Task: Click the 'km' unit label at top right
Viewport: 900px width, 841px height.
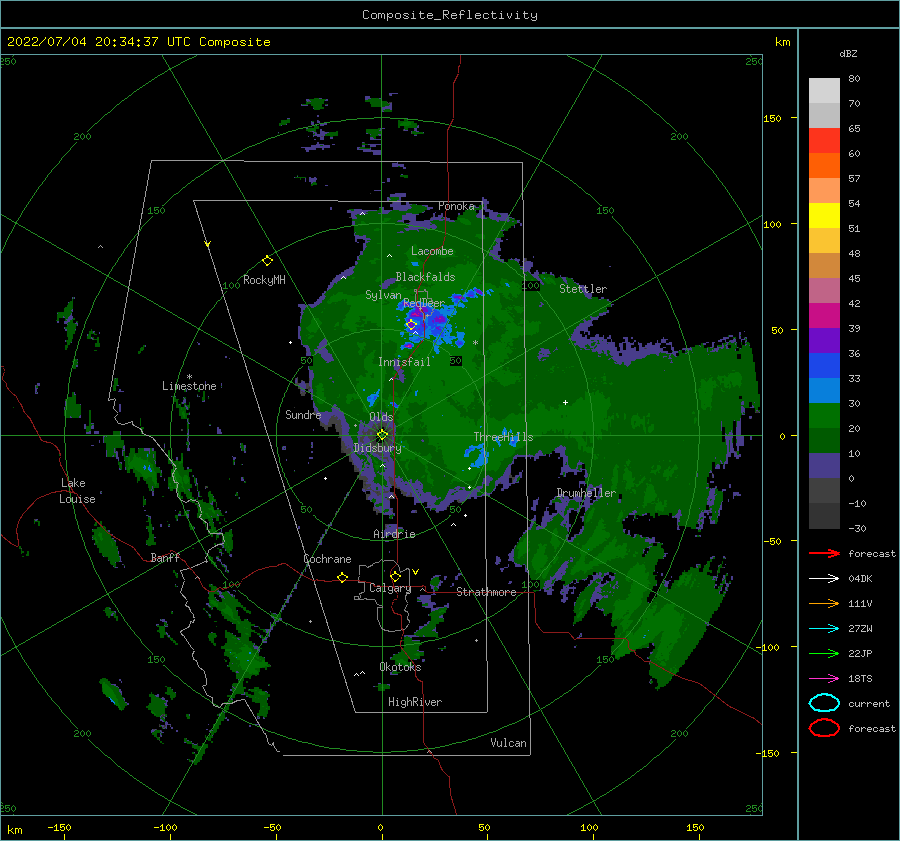Action: [x=782, y=42]
